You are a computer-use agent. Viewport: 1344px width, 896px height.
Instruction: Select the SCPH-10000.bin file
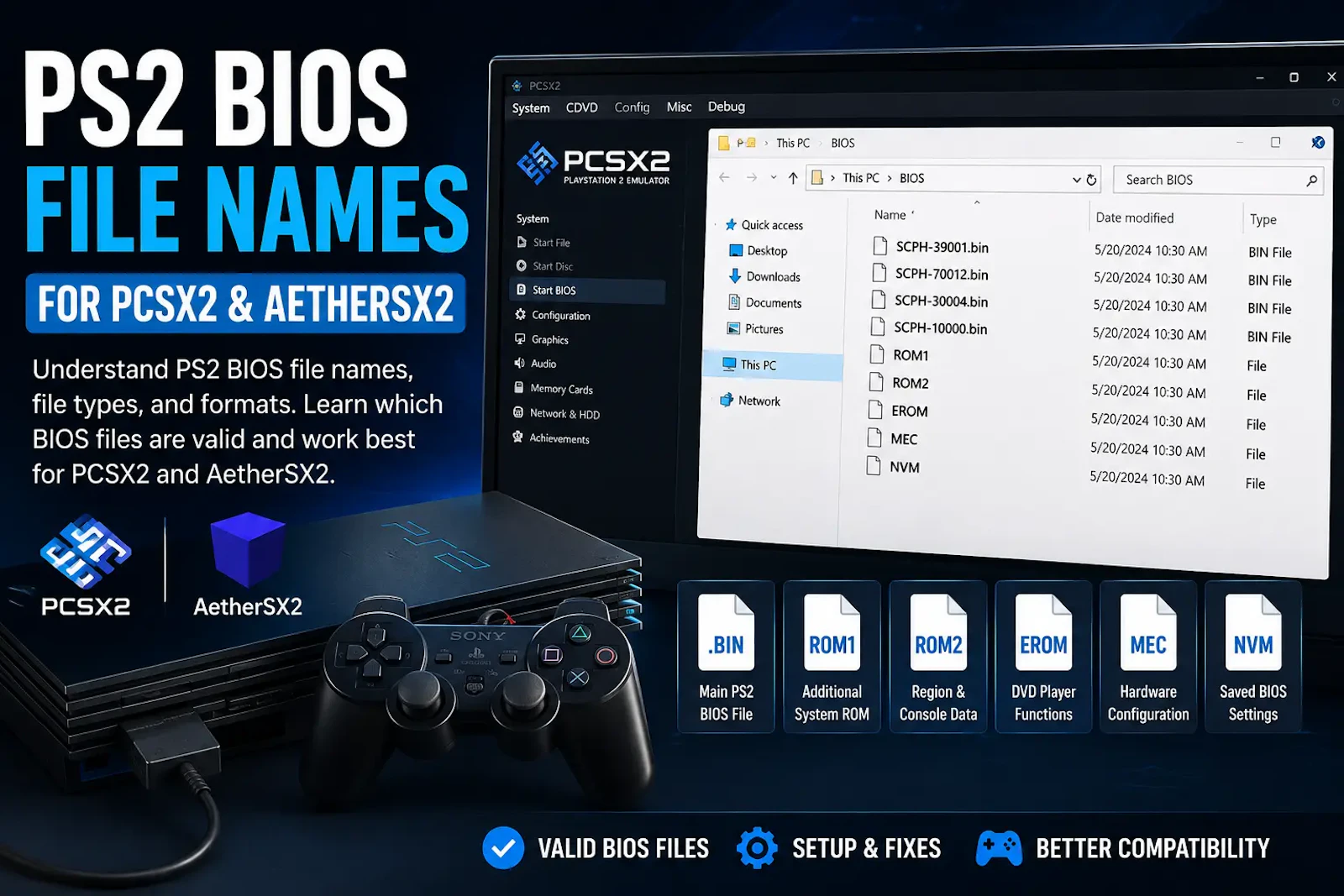[x=928, y=328]
